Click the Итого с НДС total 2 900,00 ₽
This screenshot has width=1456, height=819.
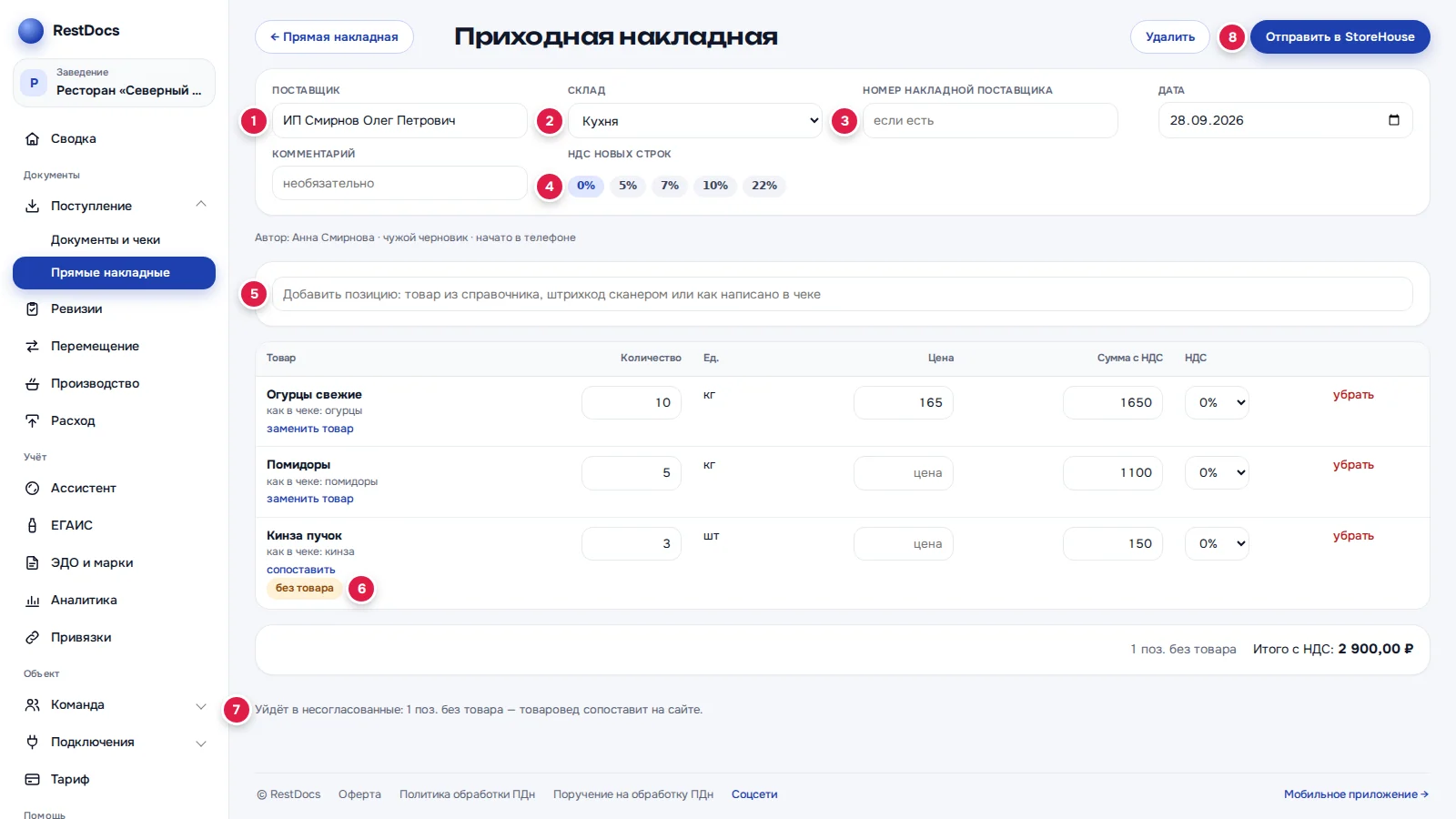tap(1333, 650)
